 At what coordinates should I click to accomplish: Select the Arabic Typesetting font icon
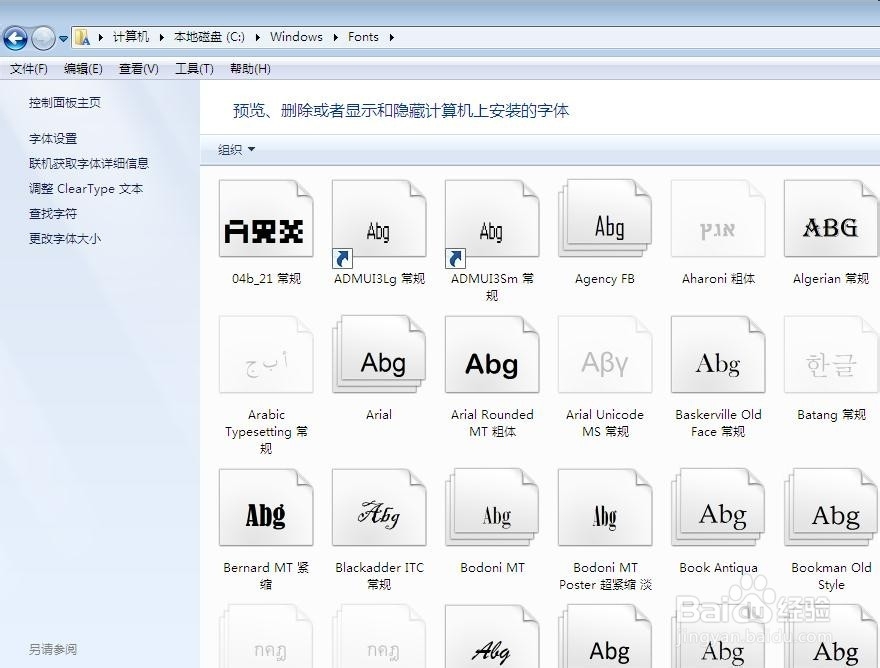(266, 355)
